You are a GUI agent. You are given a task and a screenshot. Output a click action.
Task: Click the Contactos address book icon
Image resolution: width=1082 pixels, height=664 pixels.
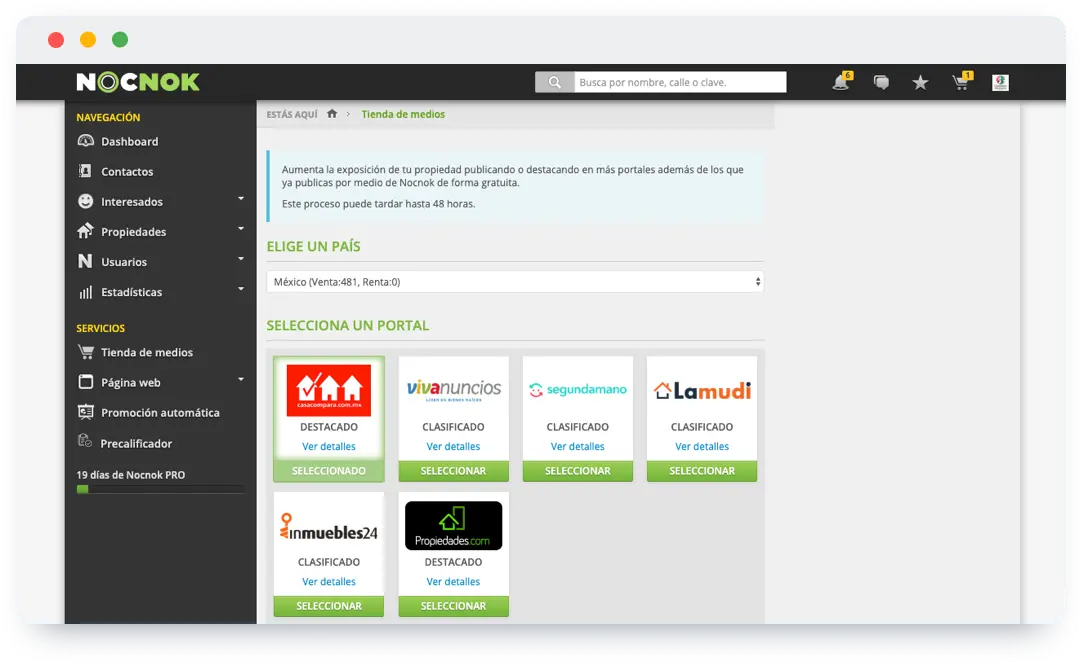click(x=85, y=170)
